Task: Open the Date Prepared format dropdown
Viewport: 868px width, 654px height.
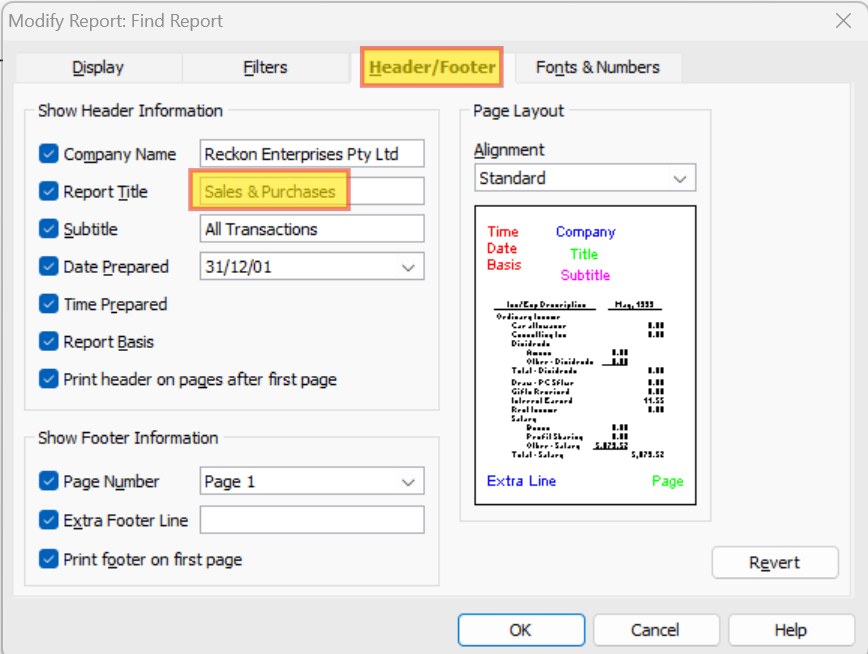Action: [x=312, y=266]
